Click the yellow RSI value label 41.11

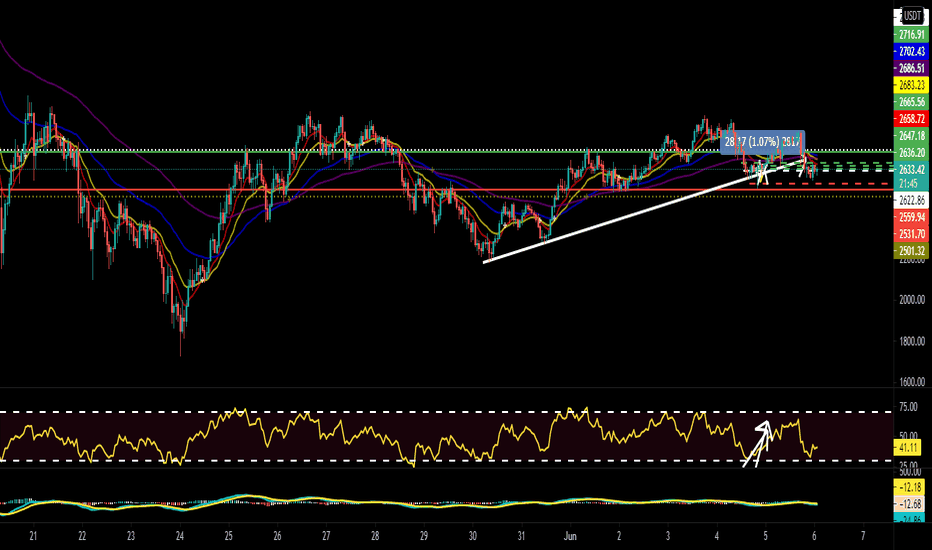point(908,447)
